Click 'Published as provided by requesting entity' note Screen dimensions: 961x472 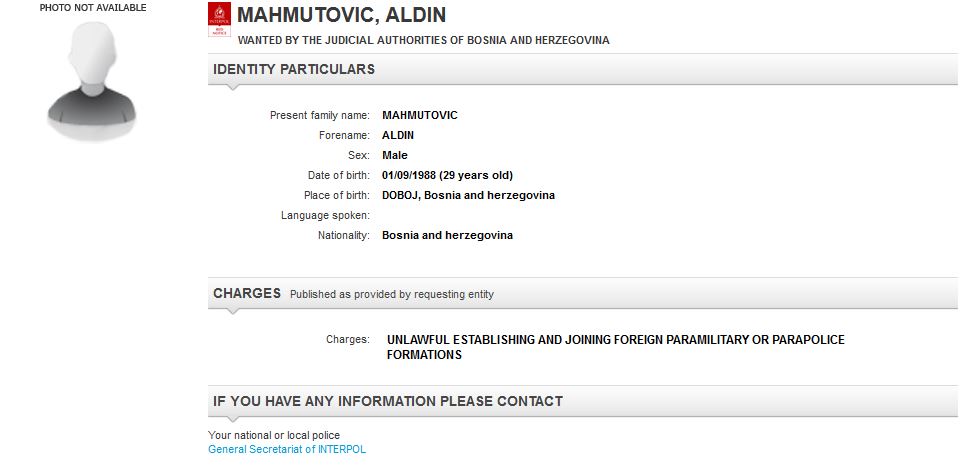coord(391,295)
